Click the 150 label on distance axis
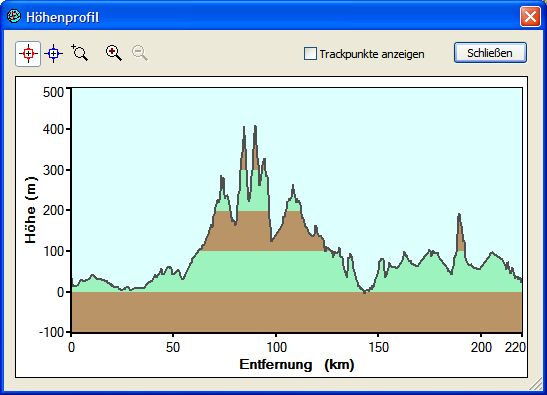This screenshot has height=395, width=547. point(378,347)
